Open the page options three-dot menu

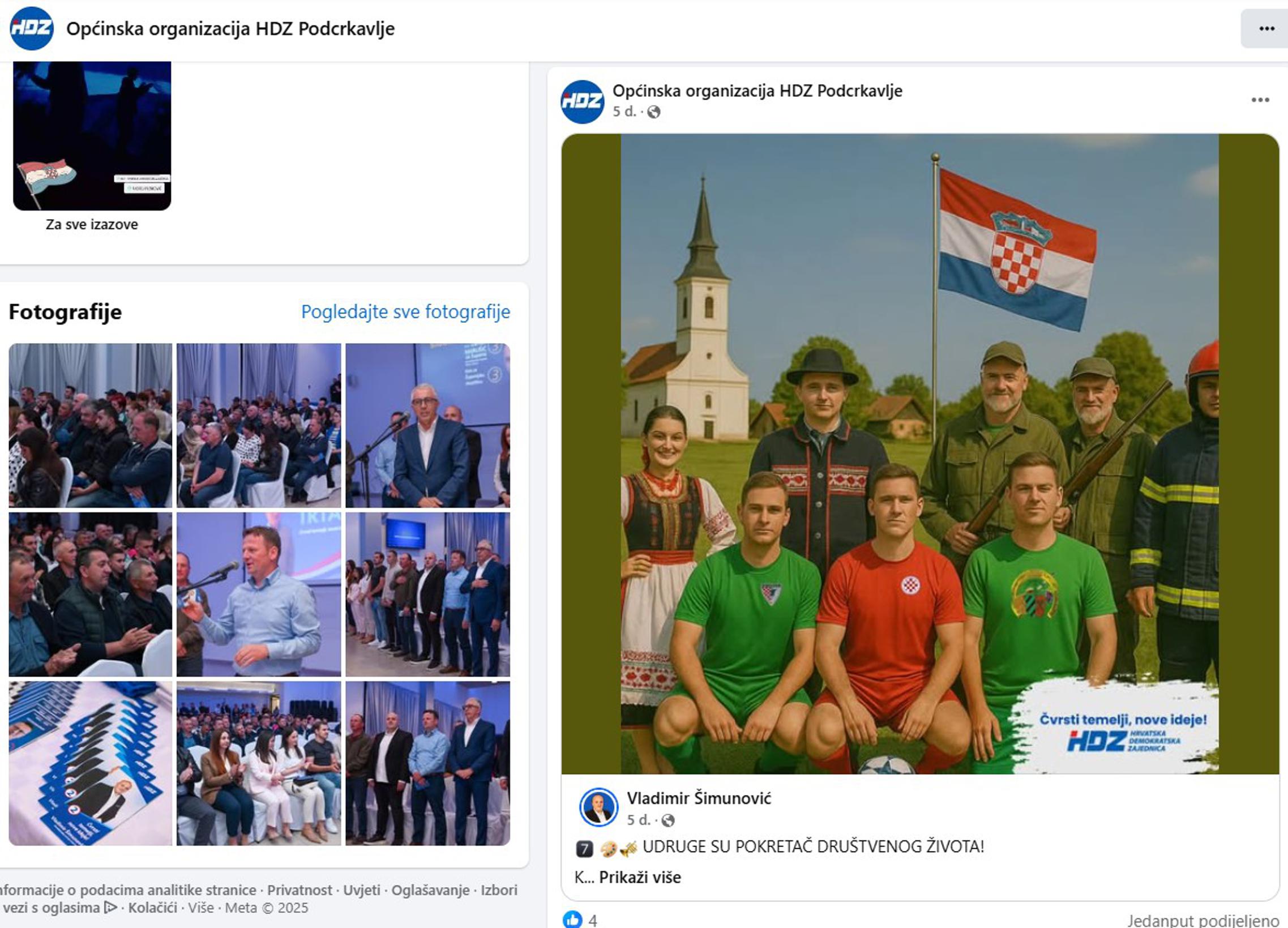[1266, 29]
